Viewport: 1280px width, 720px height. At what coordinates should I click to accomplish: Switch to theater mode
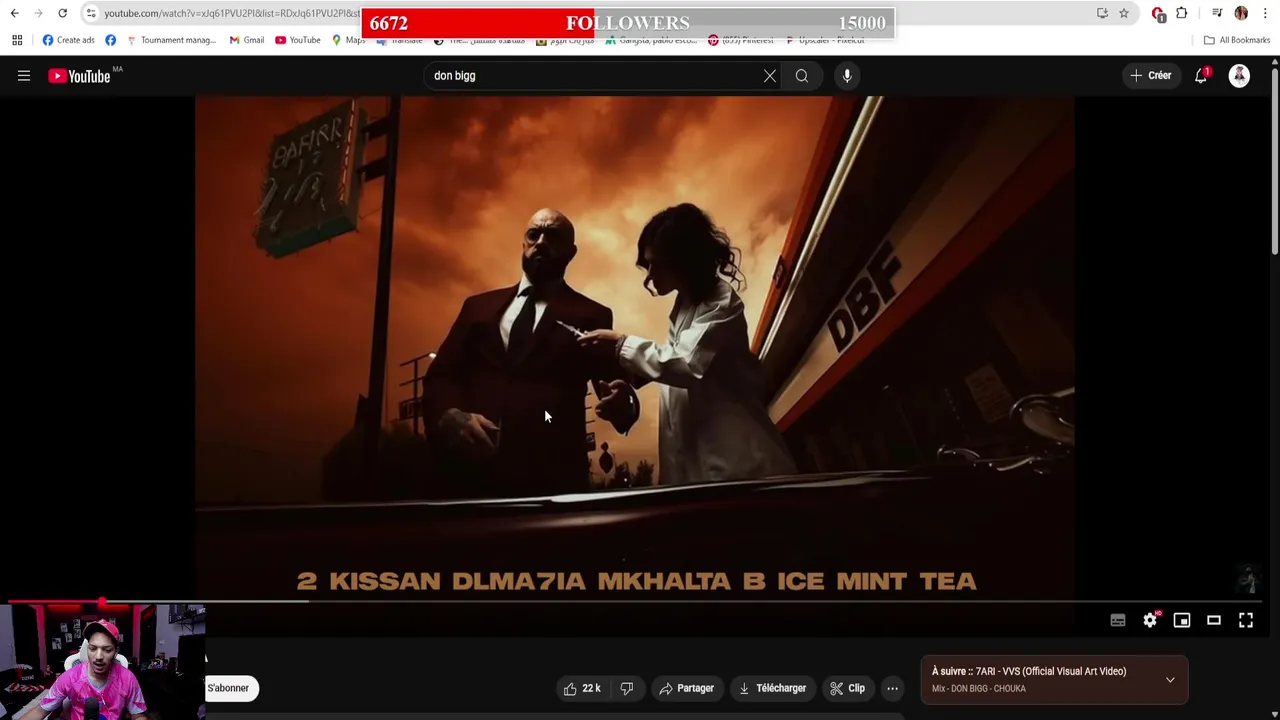click(x=1214, y=621)
